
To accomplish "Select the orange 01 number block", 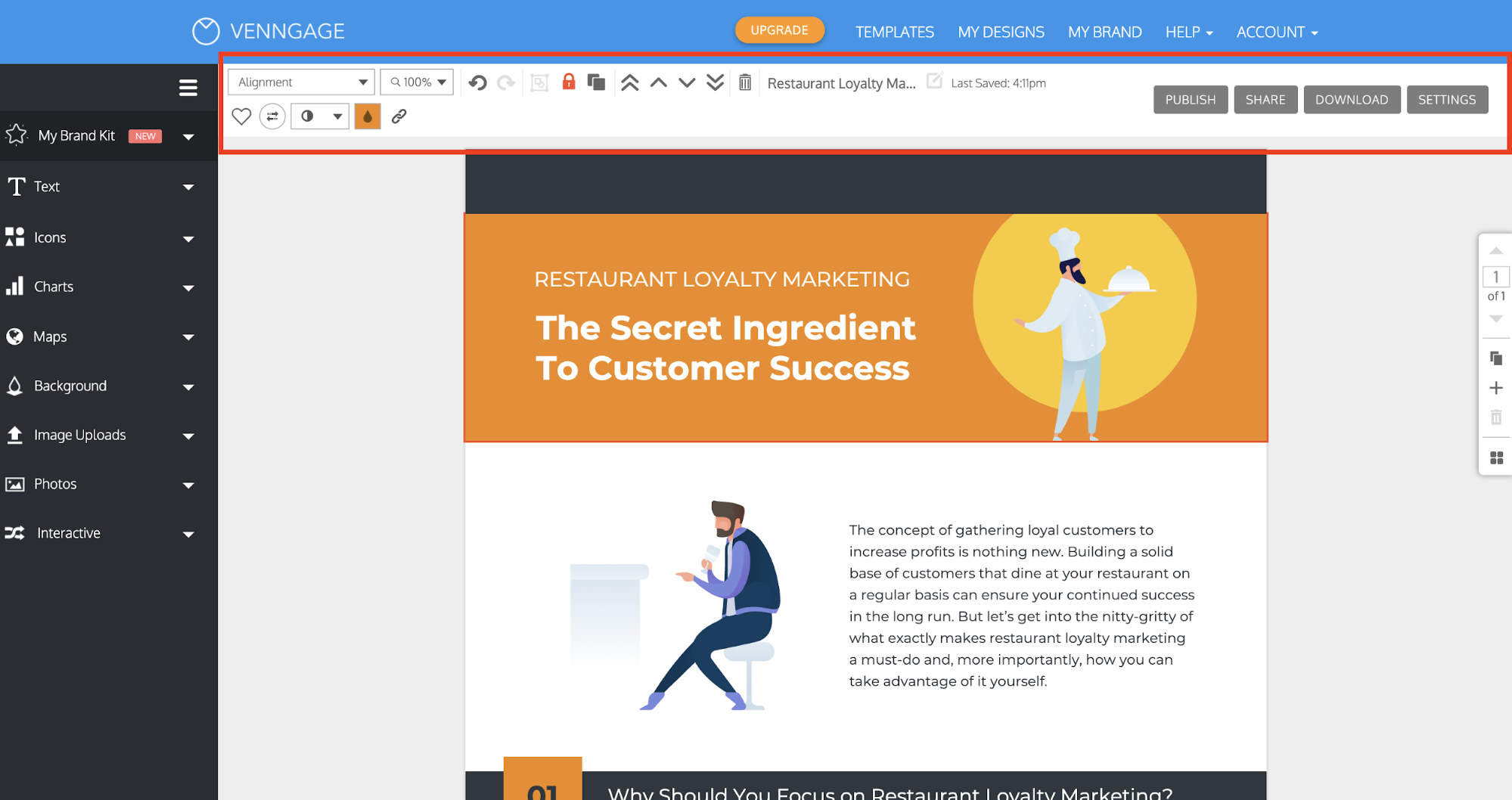I will [542, 778].
